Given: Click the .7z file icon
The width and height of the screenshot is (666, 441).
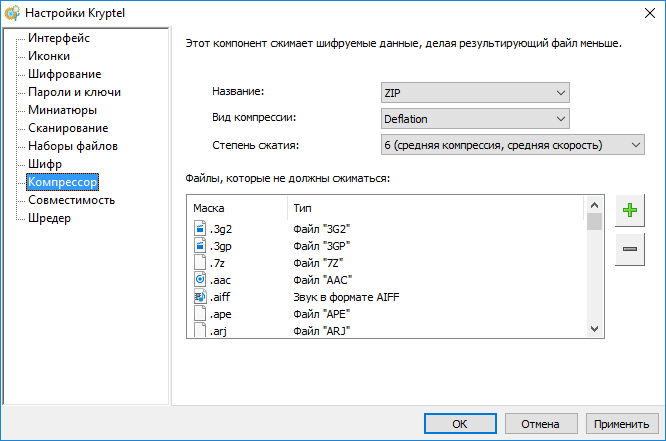Looking at the screenshot, I should pyautogui.click(x=199, y=263).
